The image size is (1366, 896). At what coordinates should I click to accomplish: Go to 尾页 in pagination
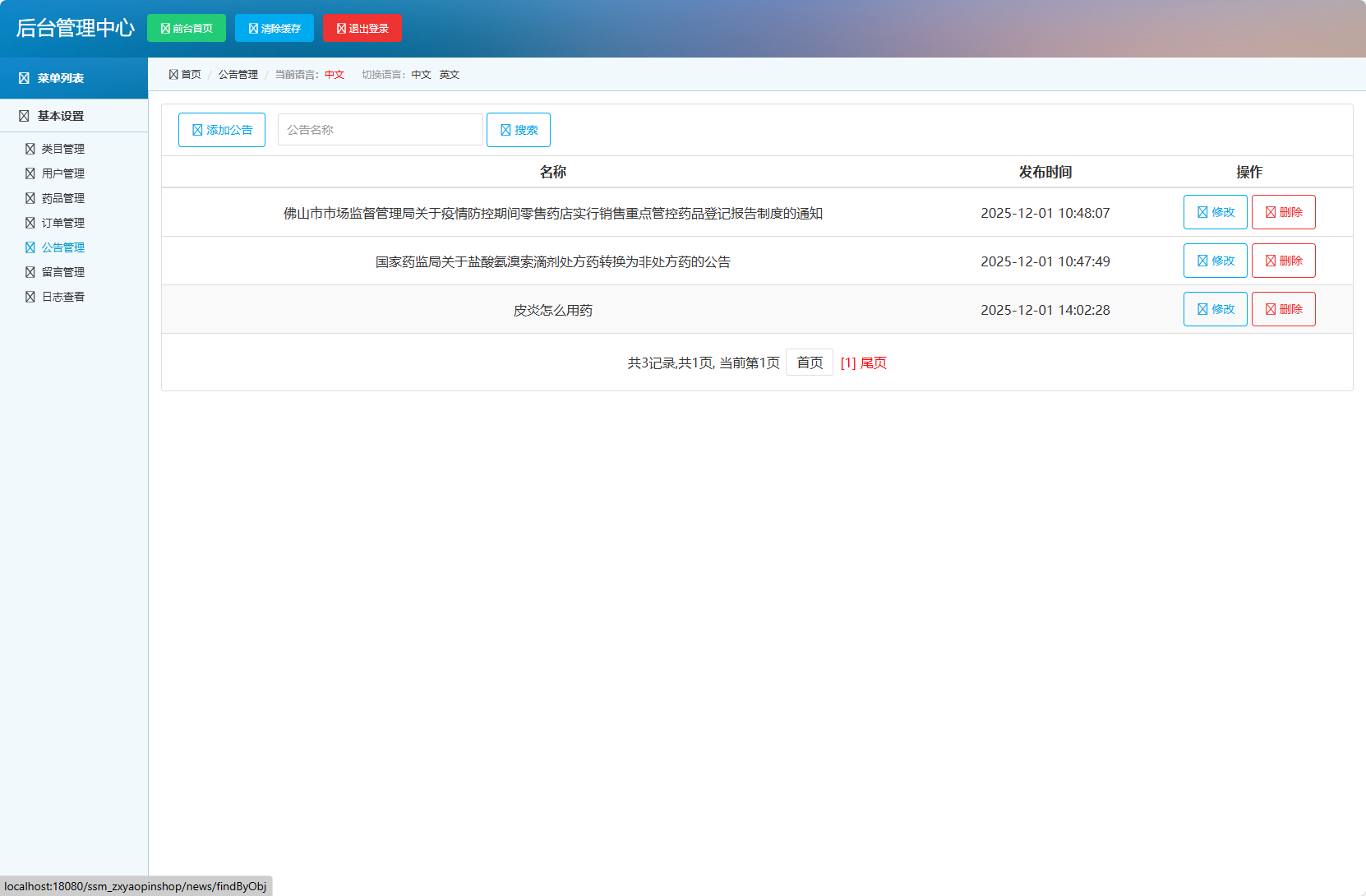(x=873, y=363)
